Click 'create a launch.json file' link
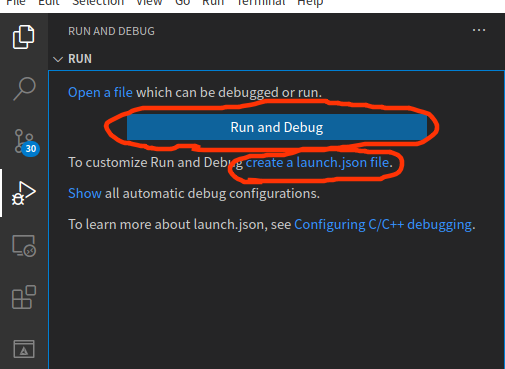Image resolution: width=505 pixels, height=369 pixels. click(317, 163)
